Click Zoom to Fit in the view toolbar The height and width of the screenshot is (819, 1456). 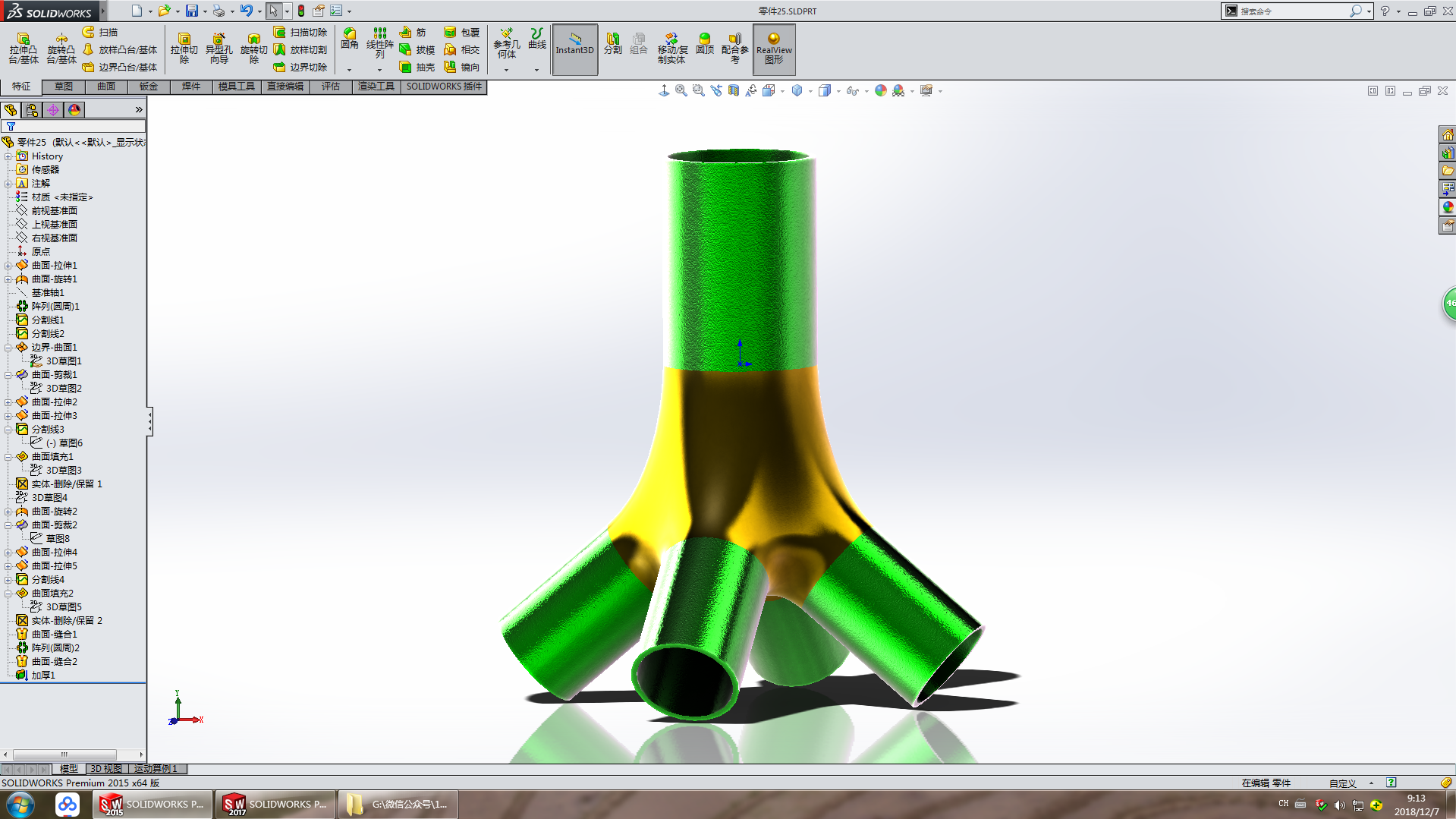click(x=681, y=90)
